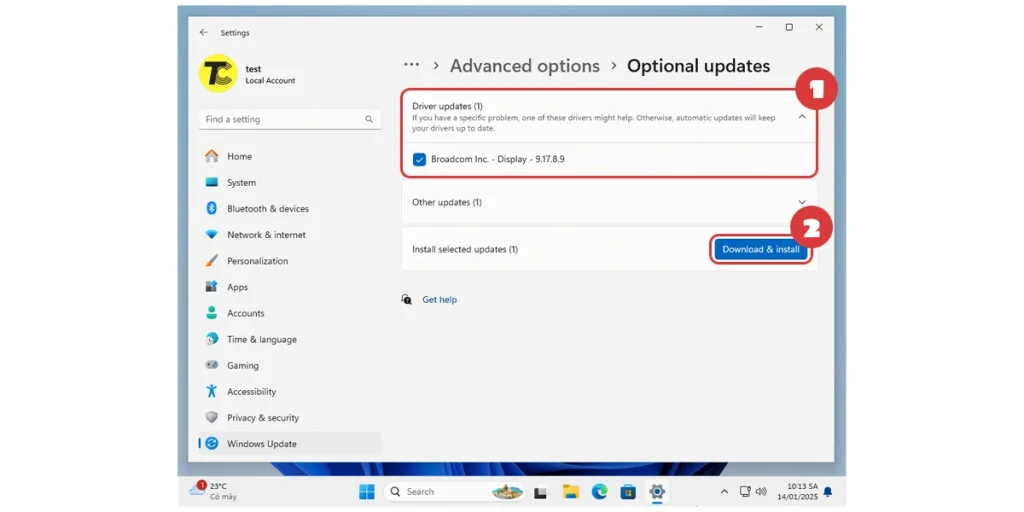Click the Accessibility figure icon
Image resolution: width=1024 pixels, height=512 pixels.
coord(212,392)
